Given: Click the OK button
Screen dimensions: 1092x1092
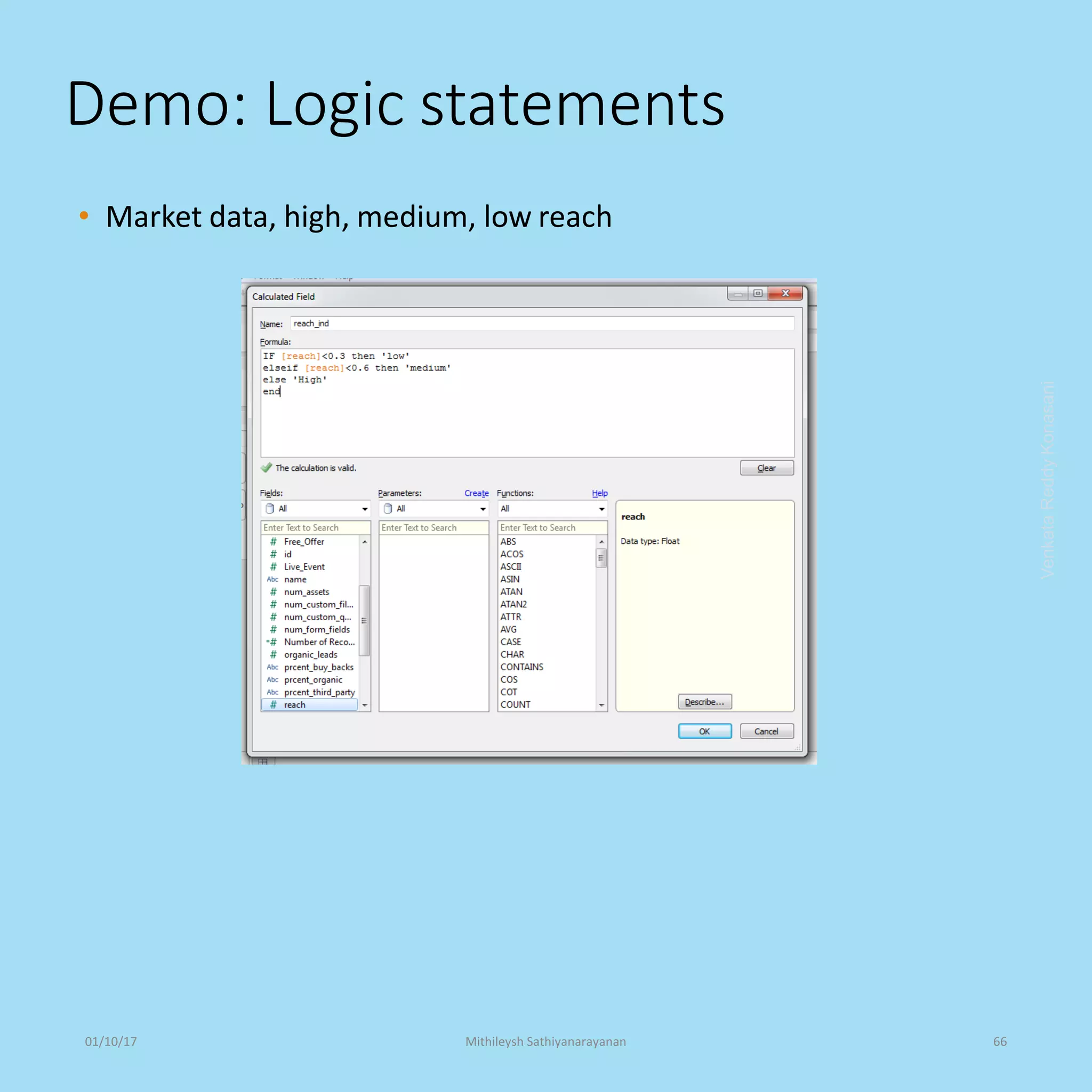Looking at the screenshot, I should point(704,731).
